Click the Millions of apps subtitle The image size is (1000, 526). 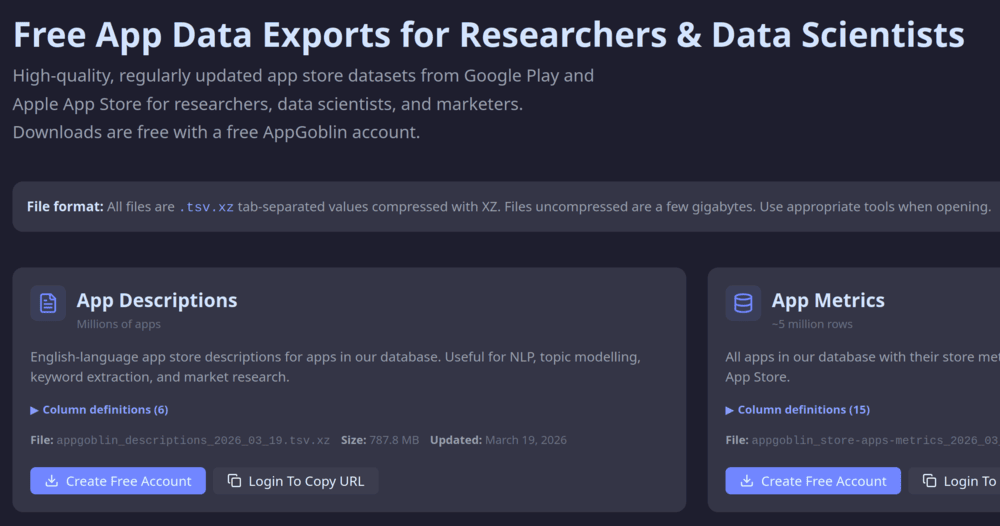pos(119,324)
